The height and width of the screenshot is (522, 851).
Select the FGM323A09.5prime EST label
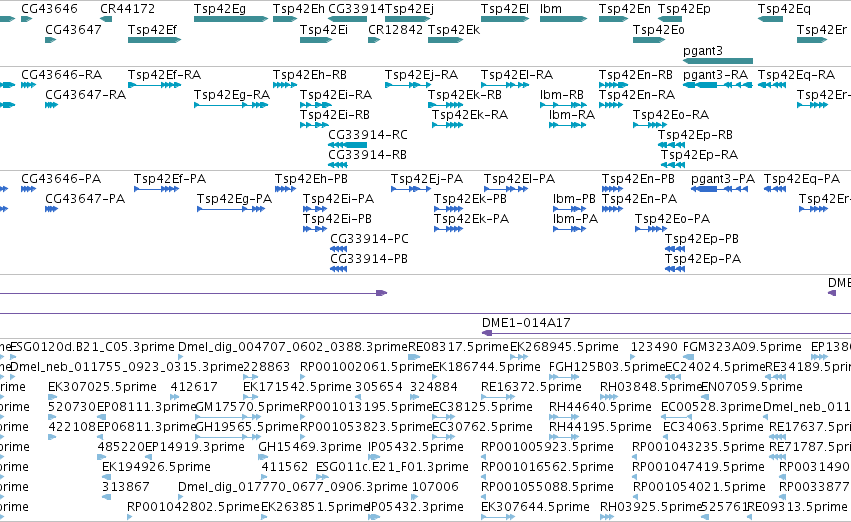point(742,347)
